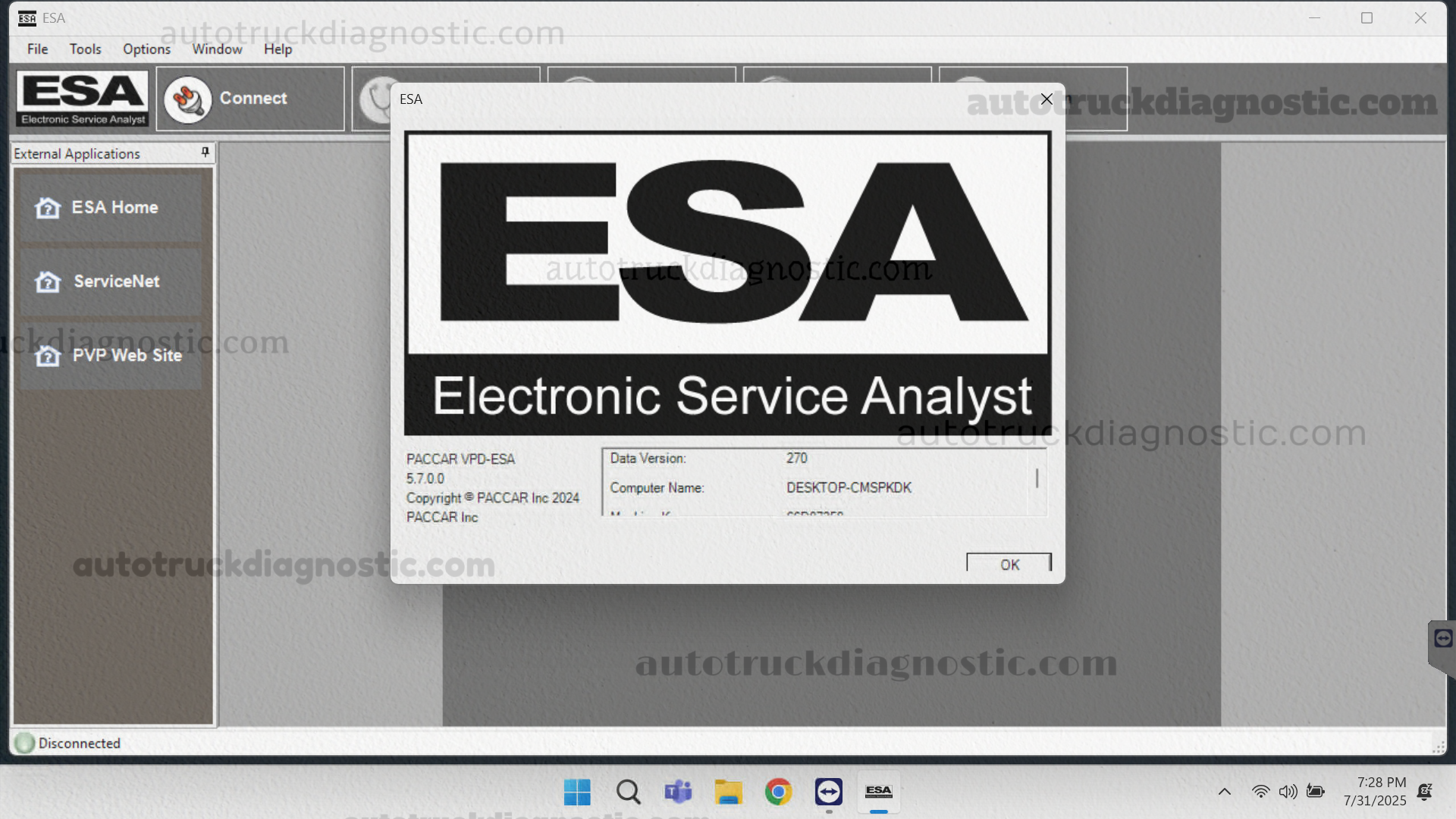Click the ESA logo in toolbar
The width and height of the screenshot is (1456, 819).
83,99
